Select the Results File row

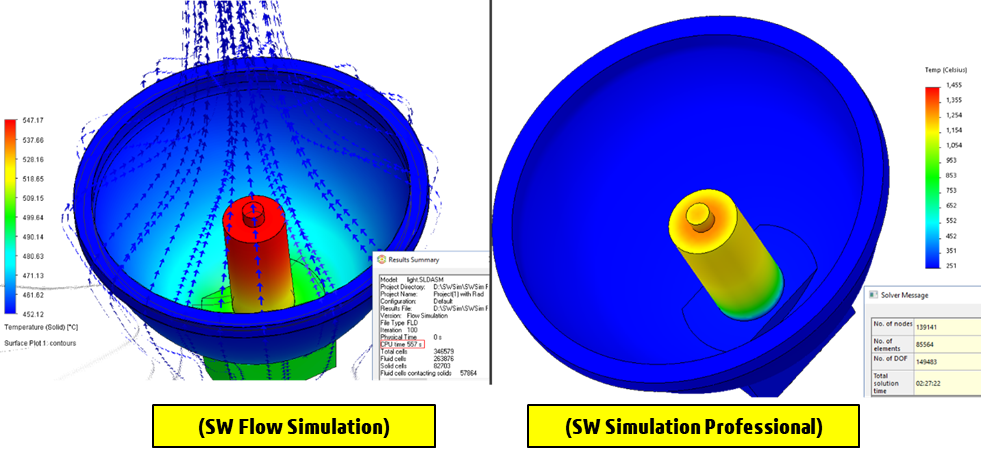coord(434,309)
